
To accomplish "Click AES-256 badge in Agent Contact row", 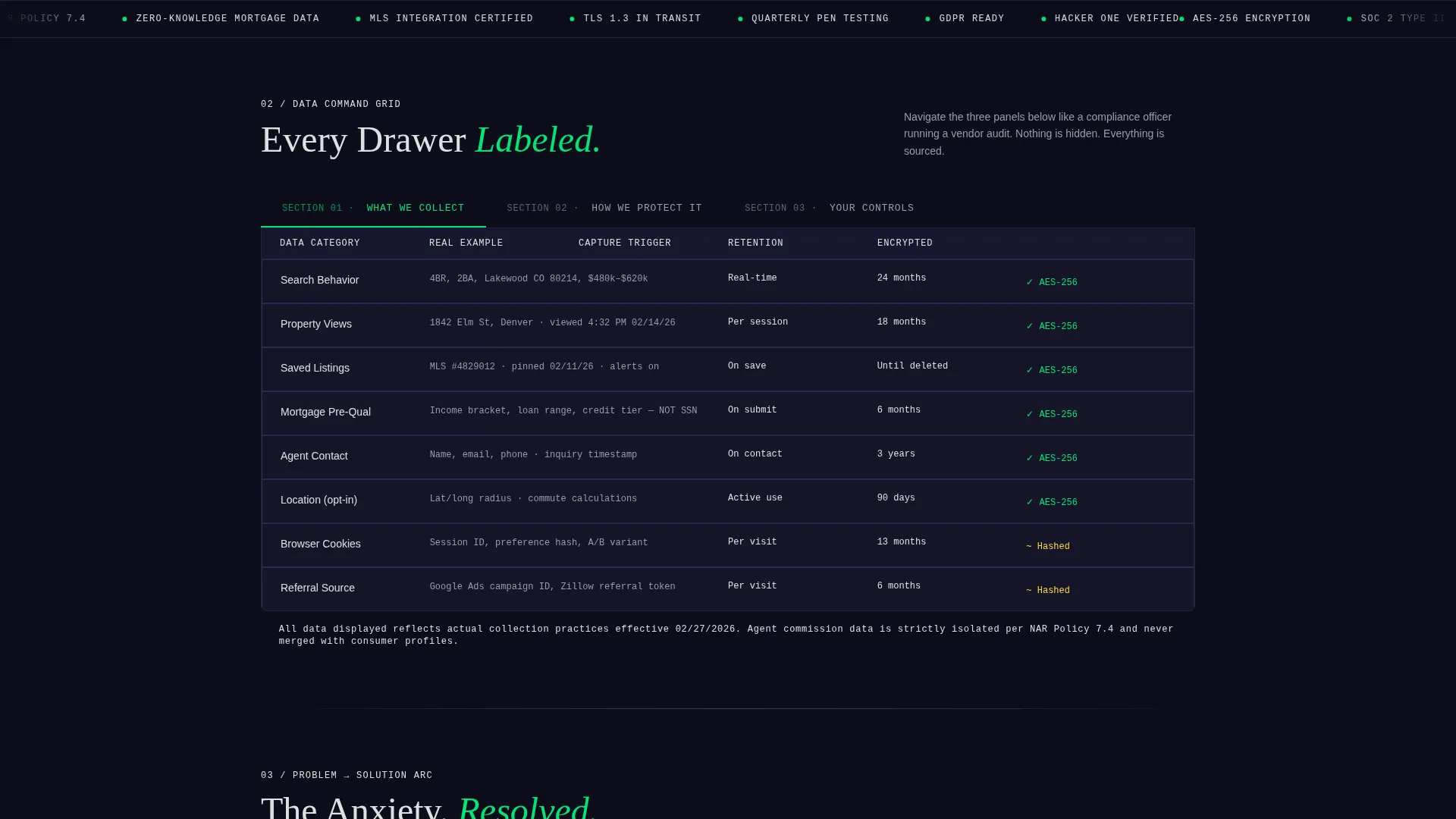I will coord(1051,458).
